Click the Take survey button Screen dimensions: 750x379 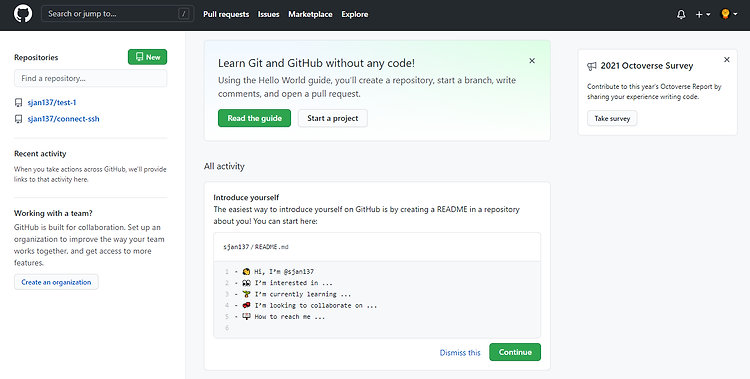[x=612, y=118]
